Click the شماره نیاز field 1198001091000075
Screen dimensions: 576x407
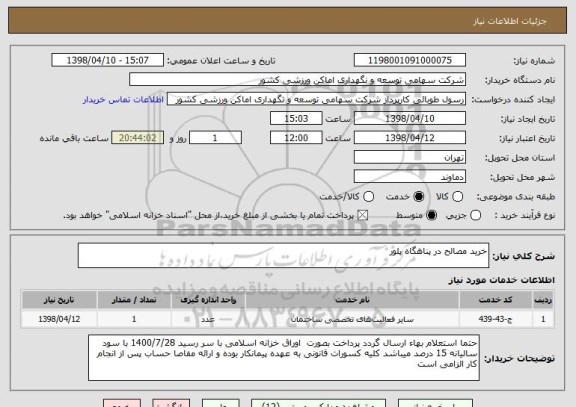(x=410, y=60)
